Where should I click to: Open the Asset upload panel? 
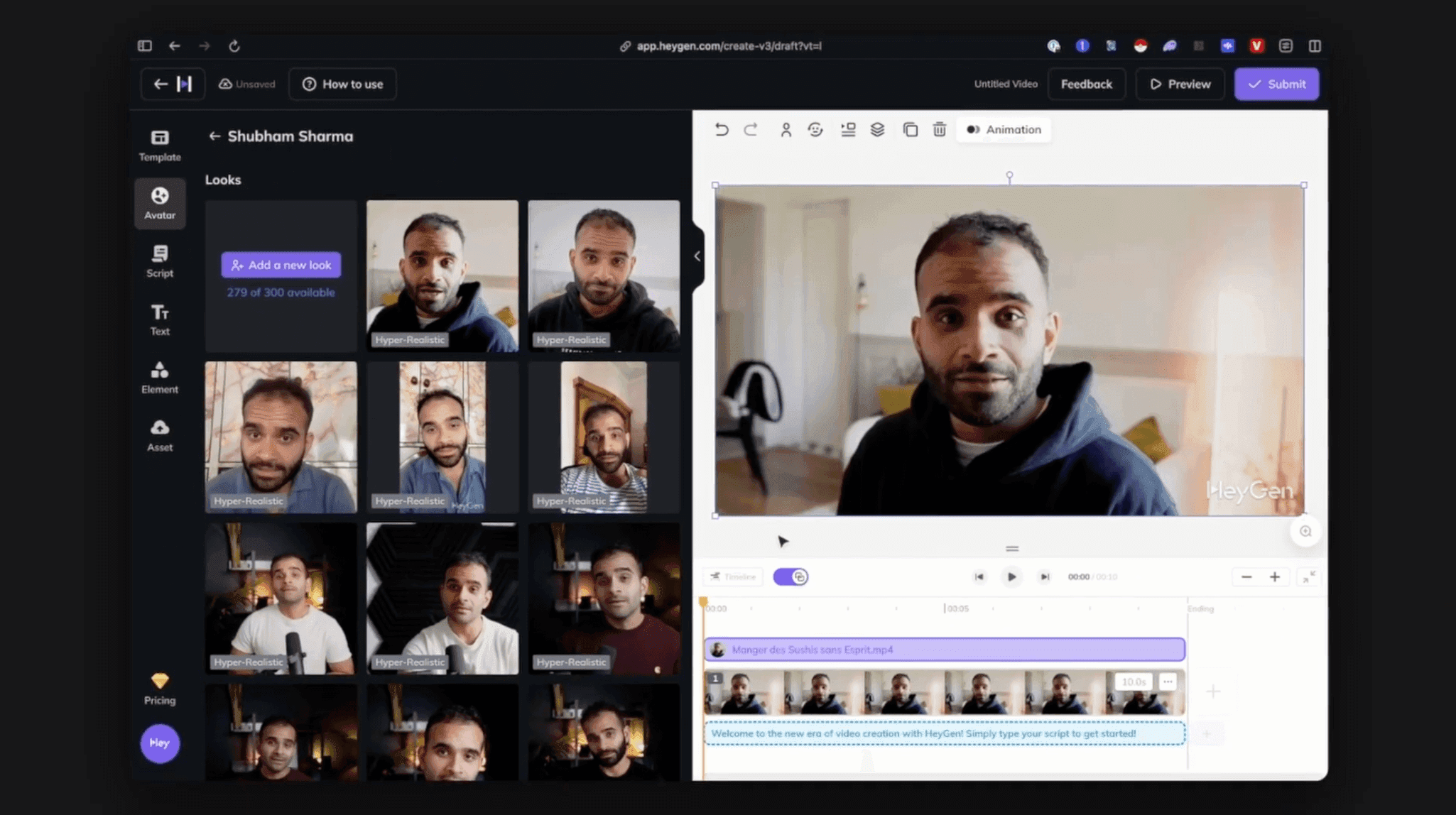coord(159,435)
